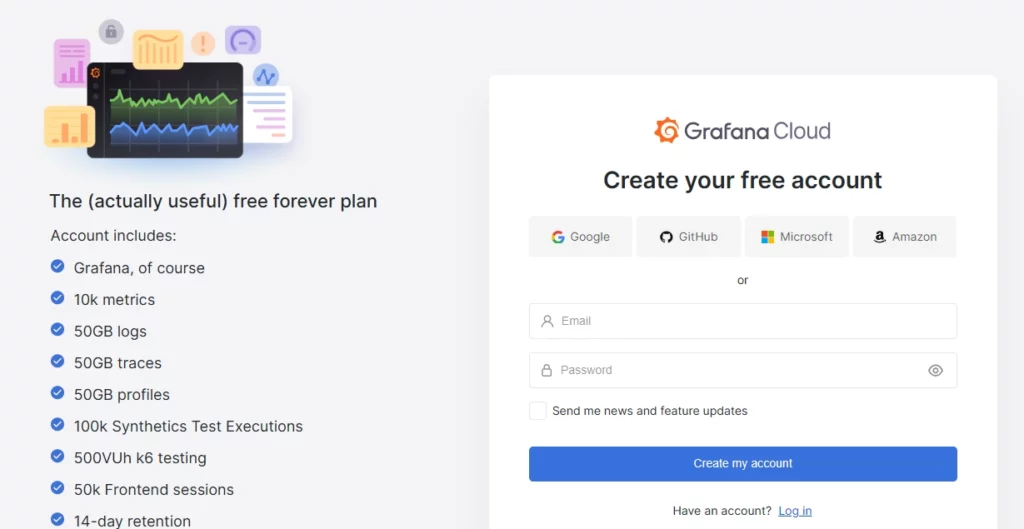Screen dimensions: 1024x529
Task: Select Amazon logo sign-up option
Action: [x=904, y=236]
